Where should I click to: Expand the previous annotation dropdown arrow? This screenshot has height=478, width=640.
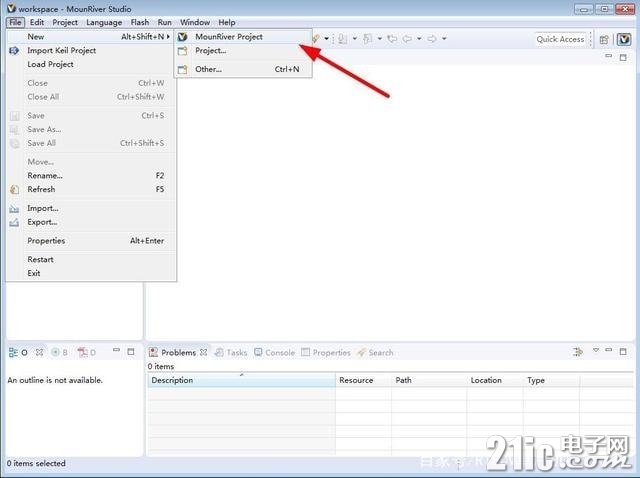pyautogui.click(x=380, y=39)
